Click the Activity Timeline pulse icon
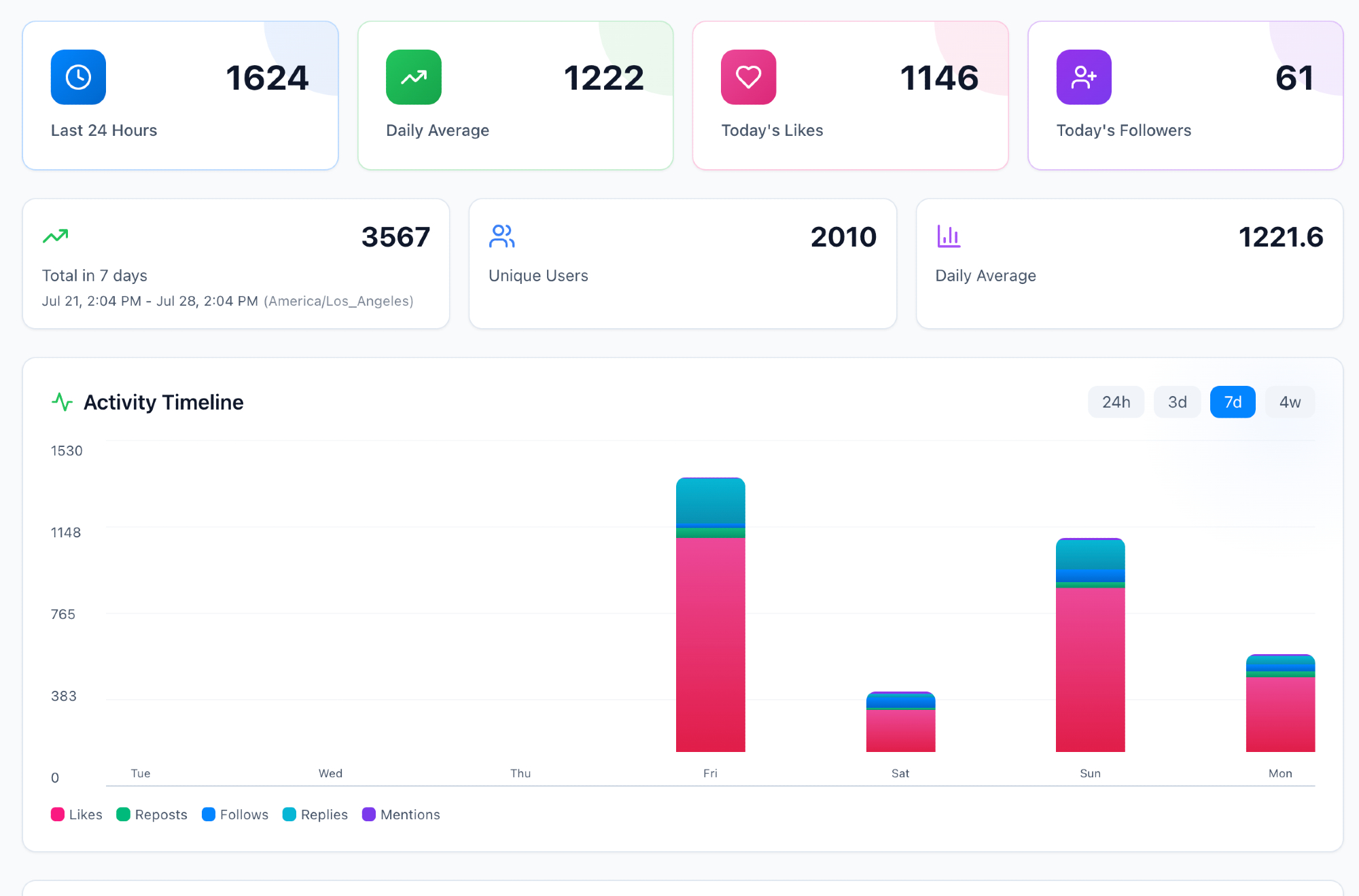The image size is (1359, 896). pos(62,402)
